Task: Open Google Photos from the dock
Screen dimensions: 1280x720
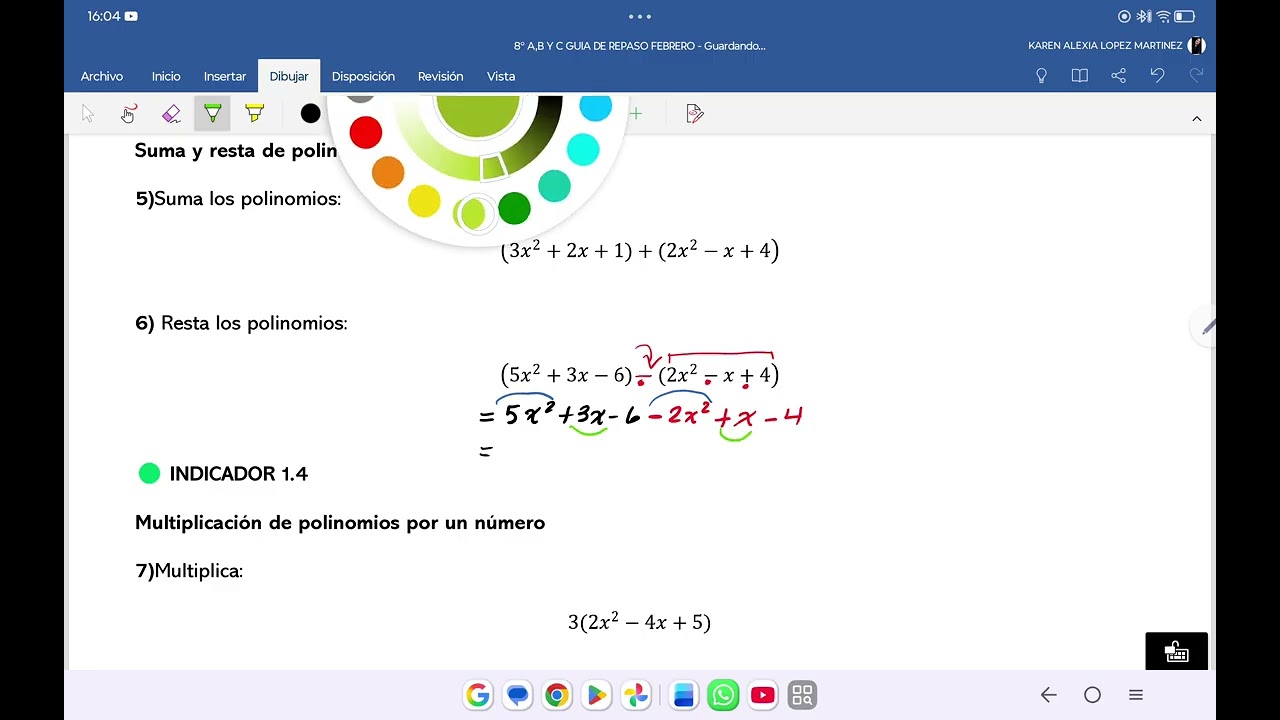Action: tap(636, 695)
